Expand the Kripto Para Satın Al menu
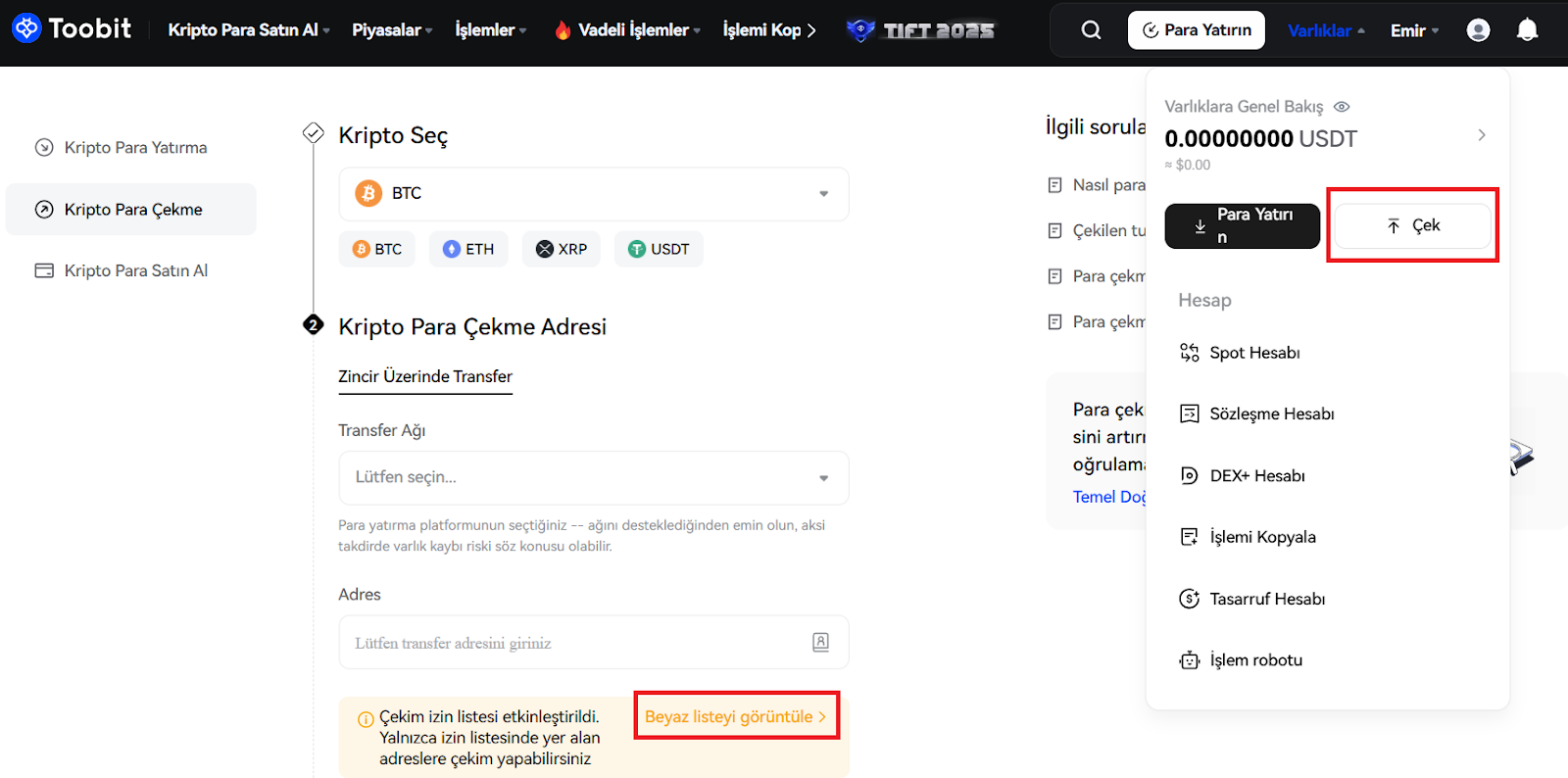Viewport: 1568px width, 778px height. (x=249, y=30)
